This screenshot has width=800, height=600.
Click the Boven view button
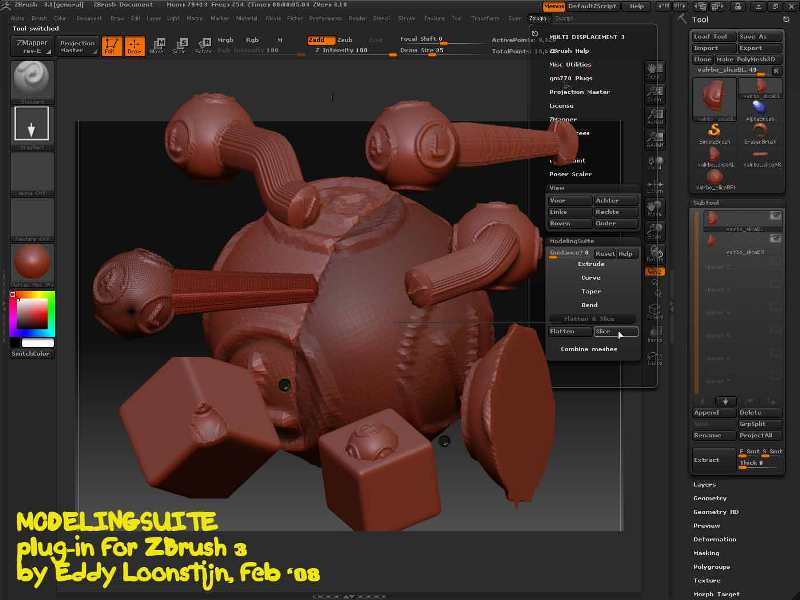click(569, 223)
